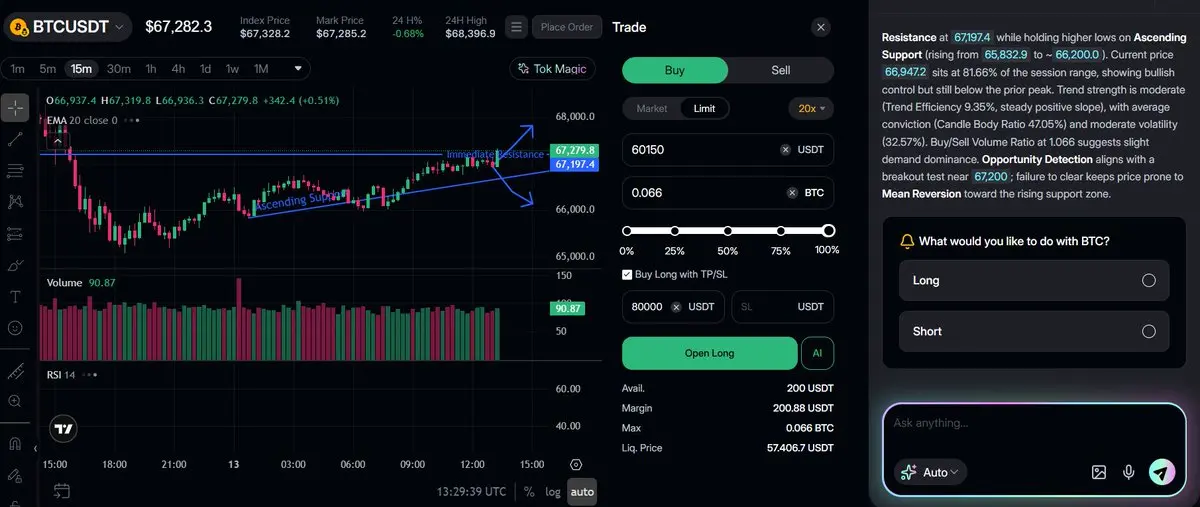This screenshot has height=507, width=1200.
Task: Open the EMA indicator more options
Action: 134,120
